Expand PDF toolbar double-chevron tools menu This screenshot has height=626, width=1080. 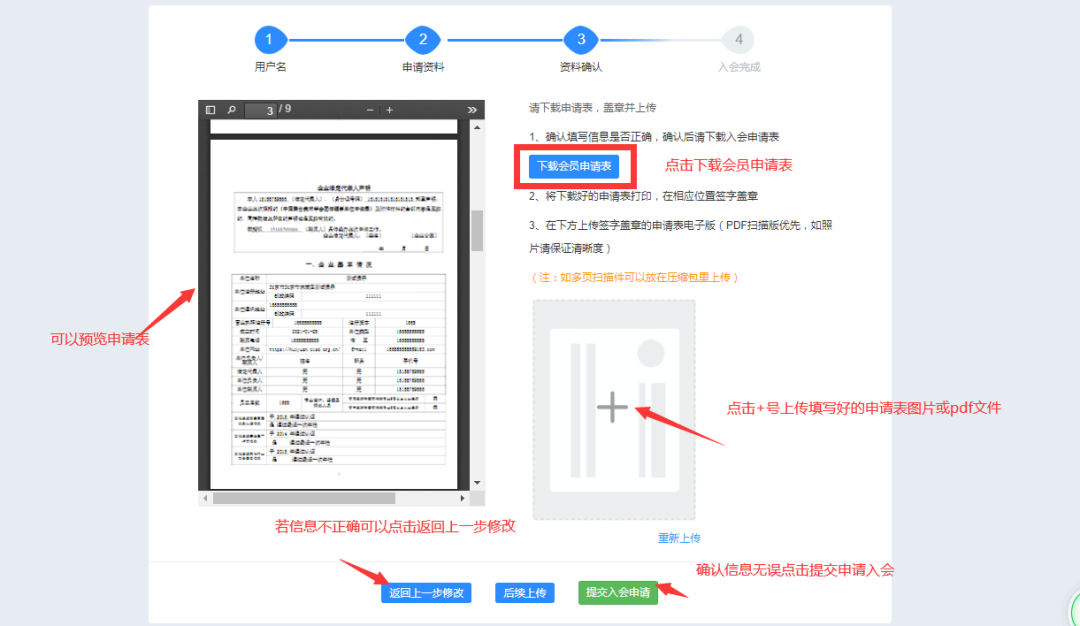click(473, 109)
